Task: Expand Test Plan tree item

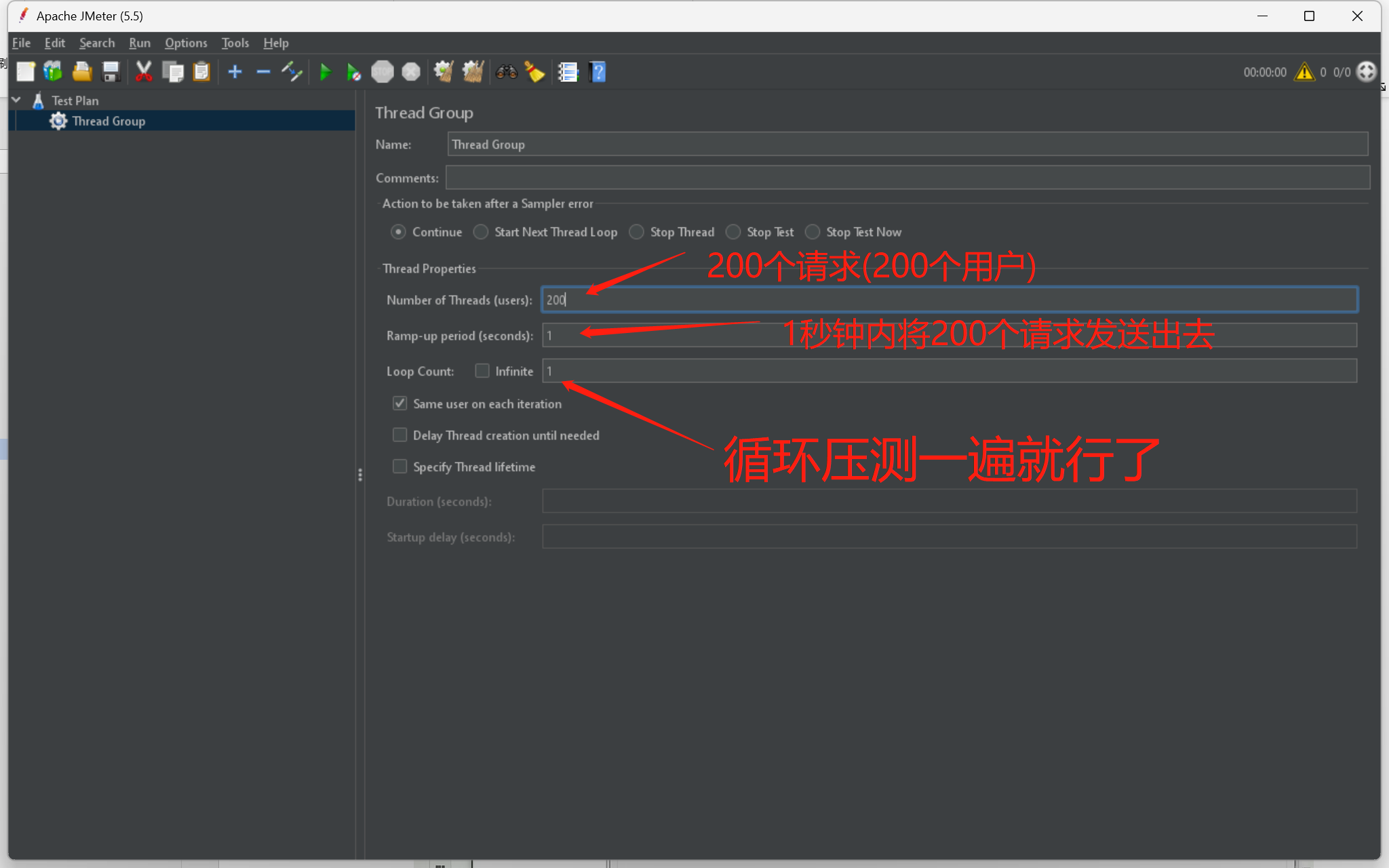Action: [x=15, y=100]
